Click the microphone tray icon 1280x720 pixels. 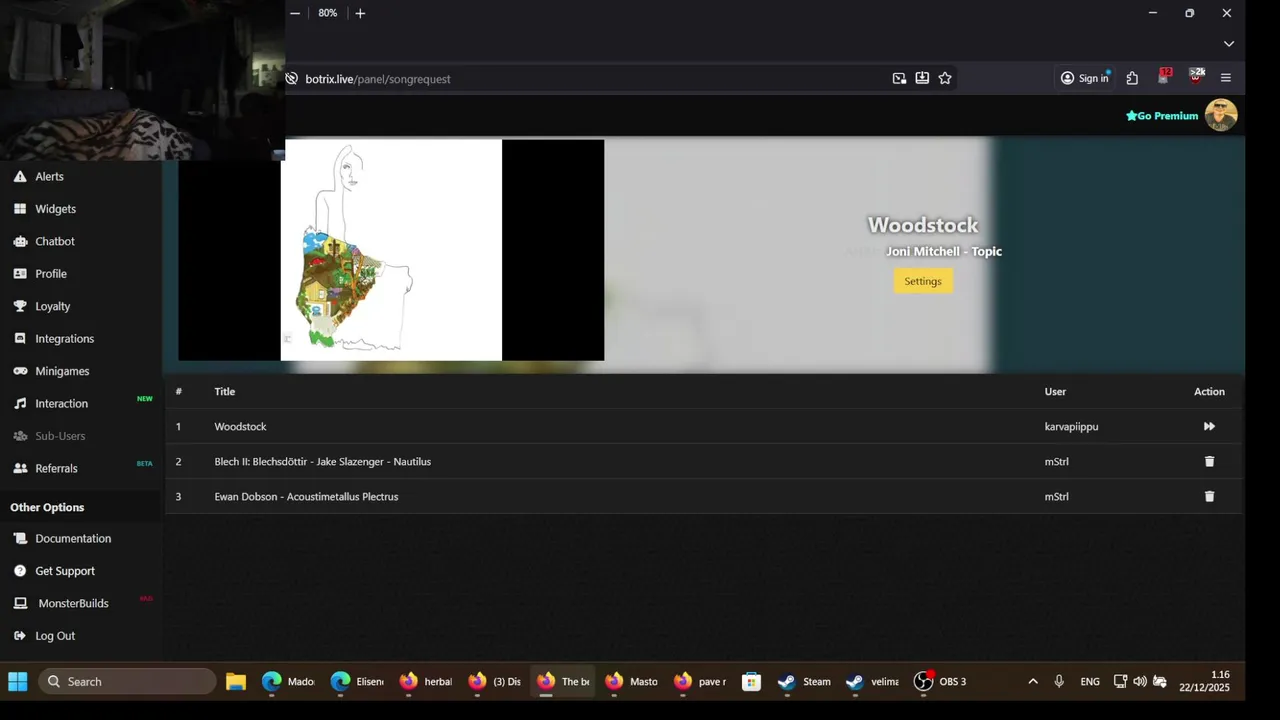tap(1059, 682)
